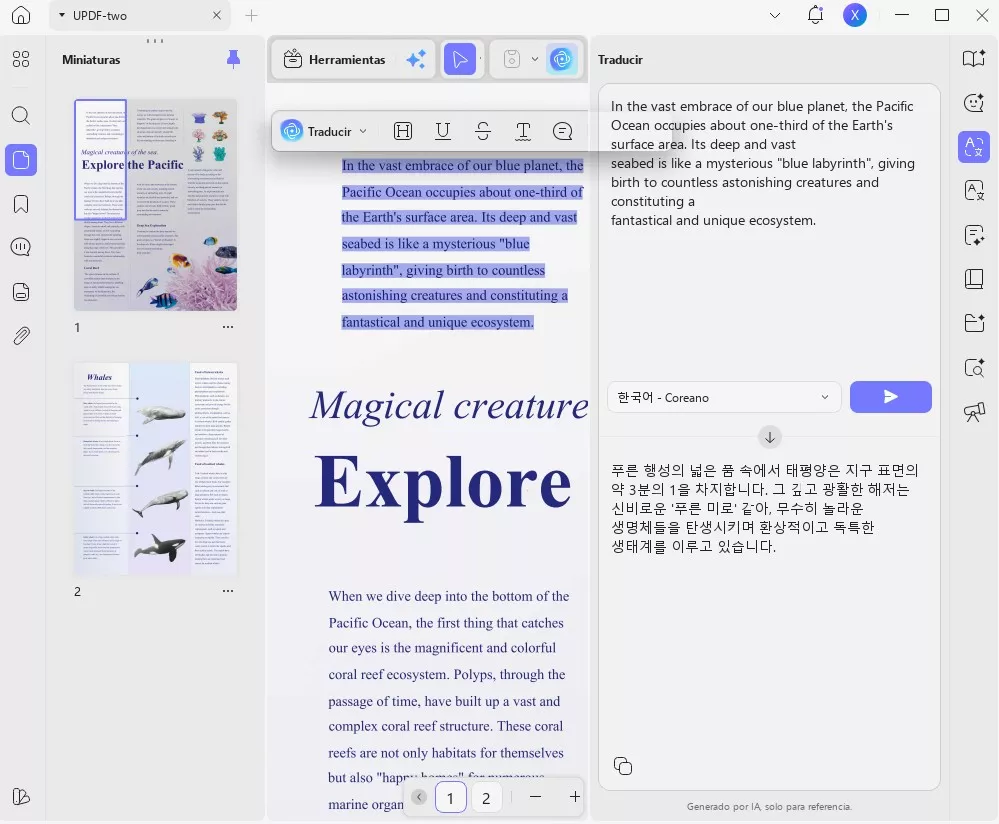Open more options for thumbnail page 2

(x=227, y=591)
